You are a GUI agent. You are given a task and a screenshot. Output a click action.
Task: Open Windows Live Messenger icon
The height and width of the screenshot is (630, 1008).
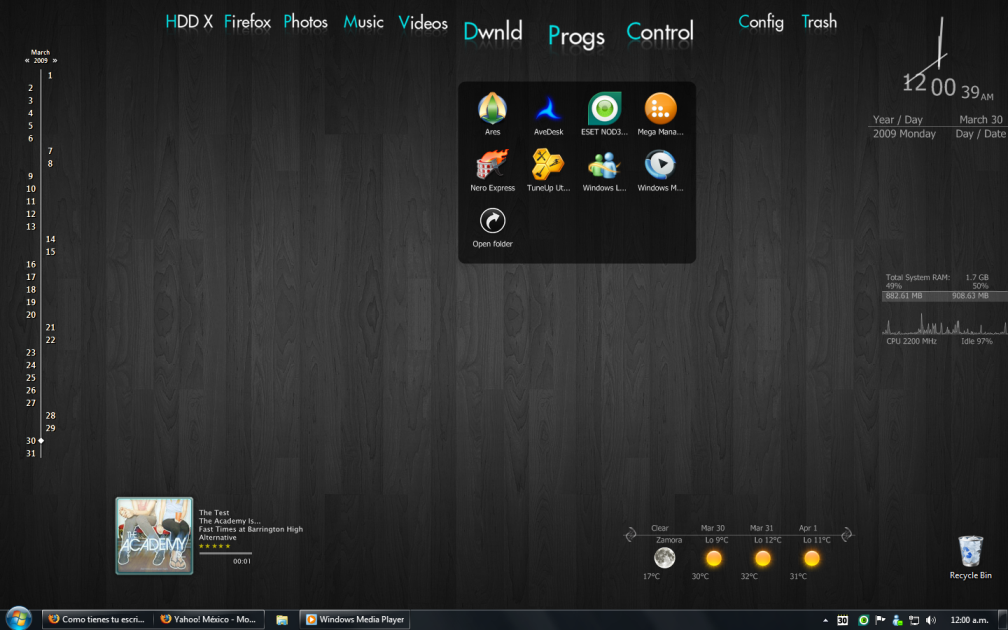click(x=604, y=164)
